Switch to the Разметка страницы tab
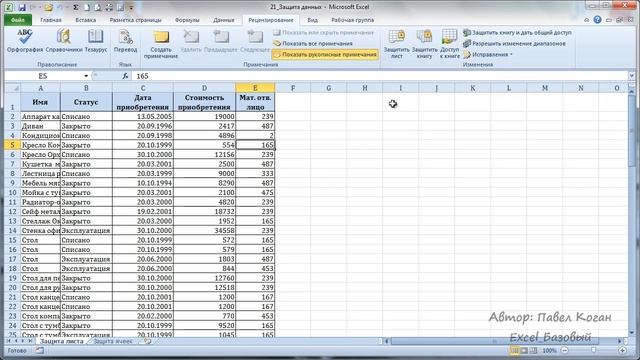Image resolution: width=640 pixels, height=360 pixels. [136, 20]
